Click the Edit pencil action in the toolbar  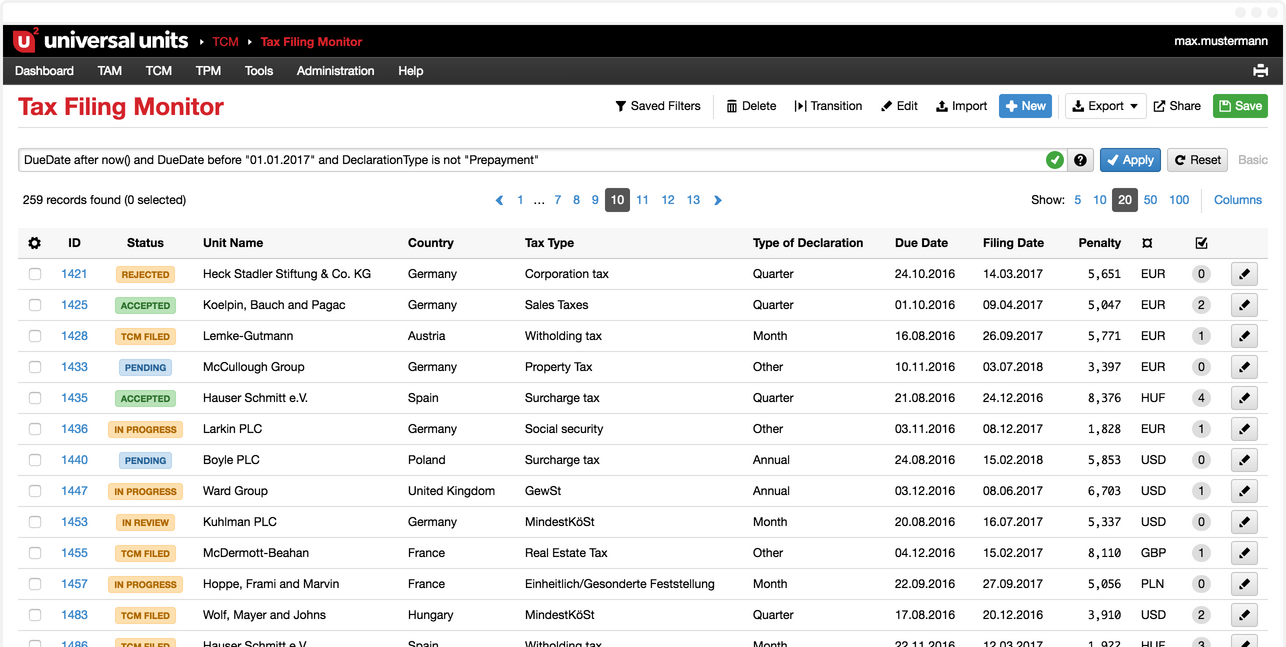899,105
